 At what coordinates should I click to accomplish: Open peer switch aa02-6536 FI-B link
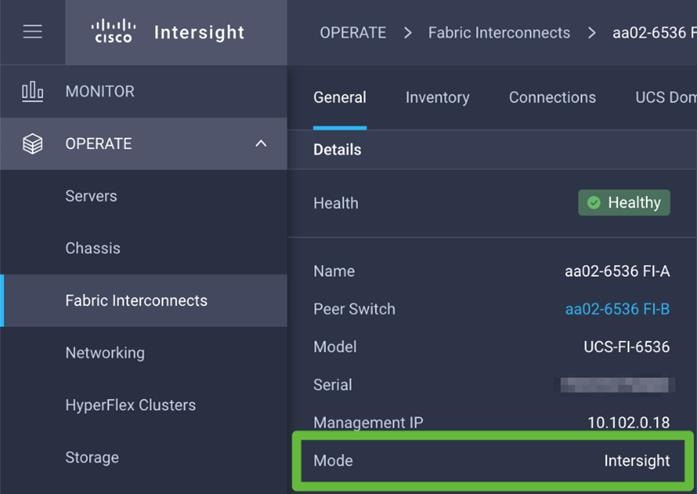(x=617, y=309)
